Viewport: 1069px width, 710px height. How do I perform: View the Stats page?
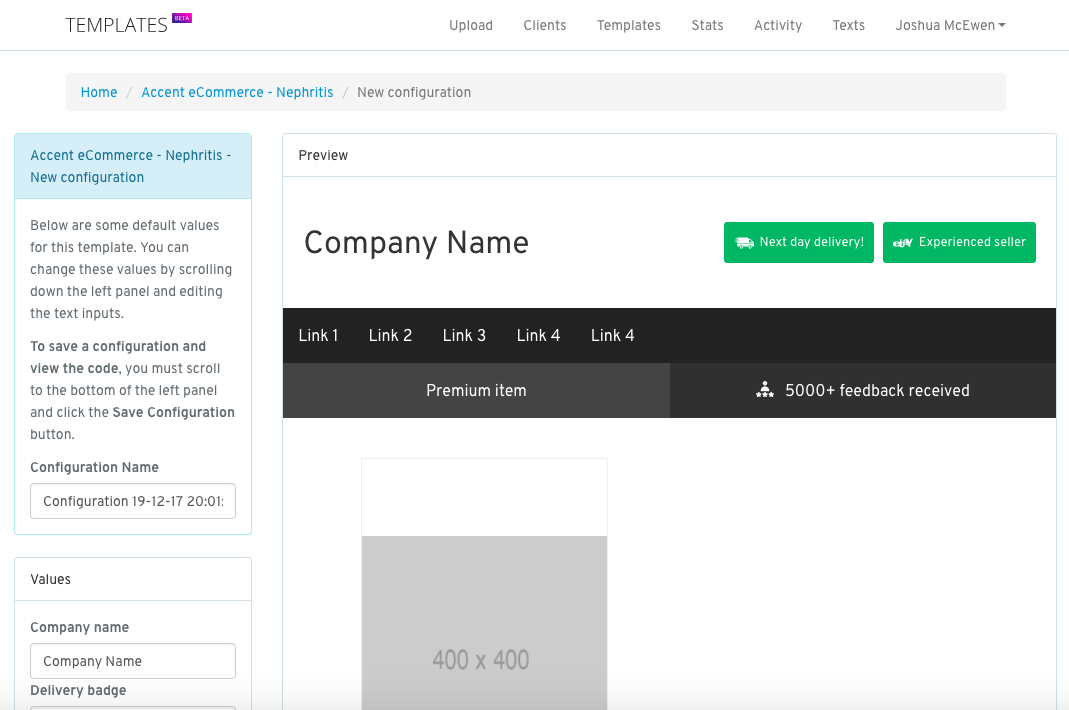point(707,25)
